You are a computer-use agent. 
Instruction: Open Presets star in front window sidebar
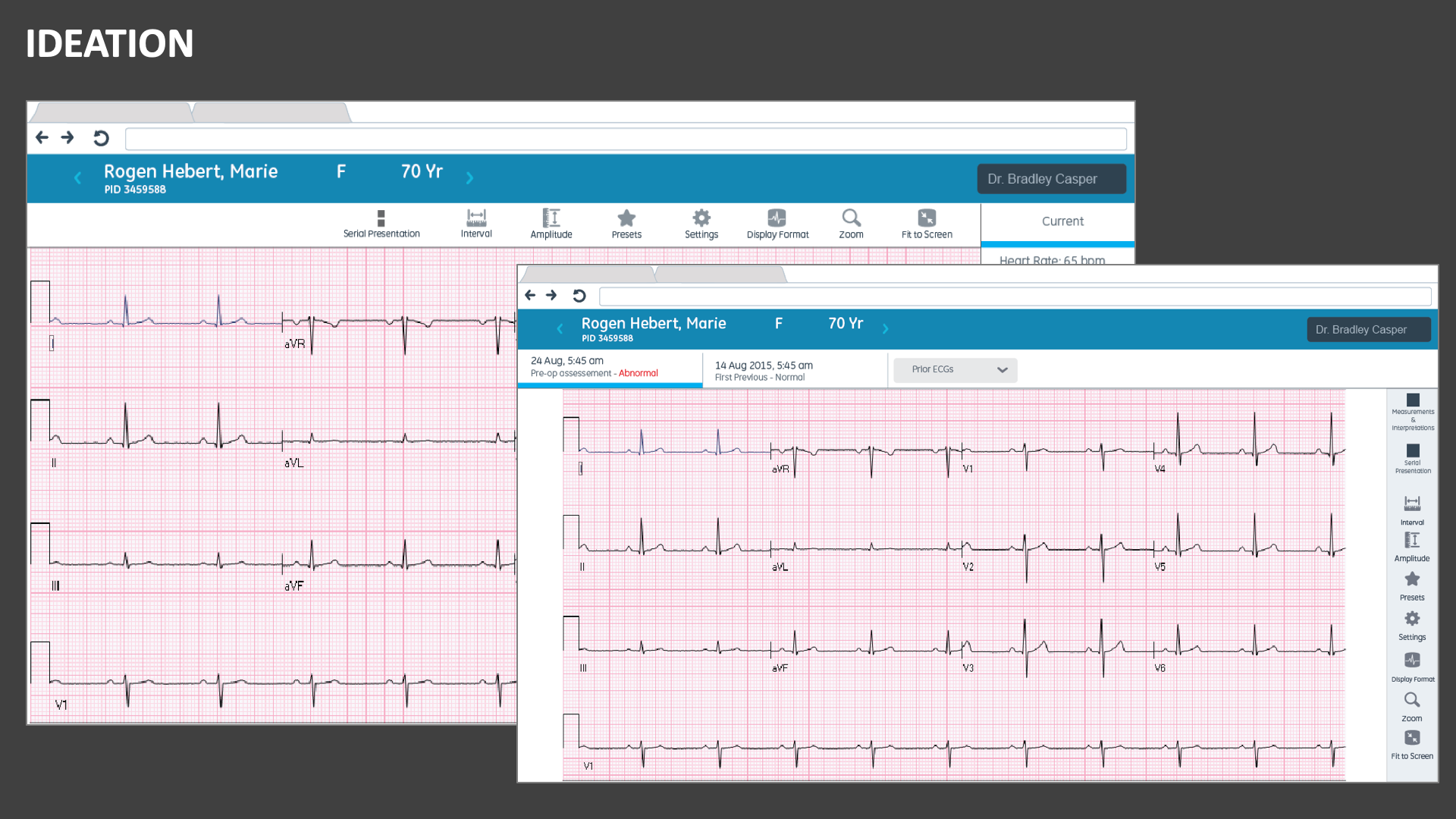point(1412,586)
